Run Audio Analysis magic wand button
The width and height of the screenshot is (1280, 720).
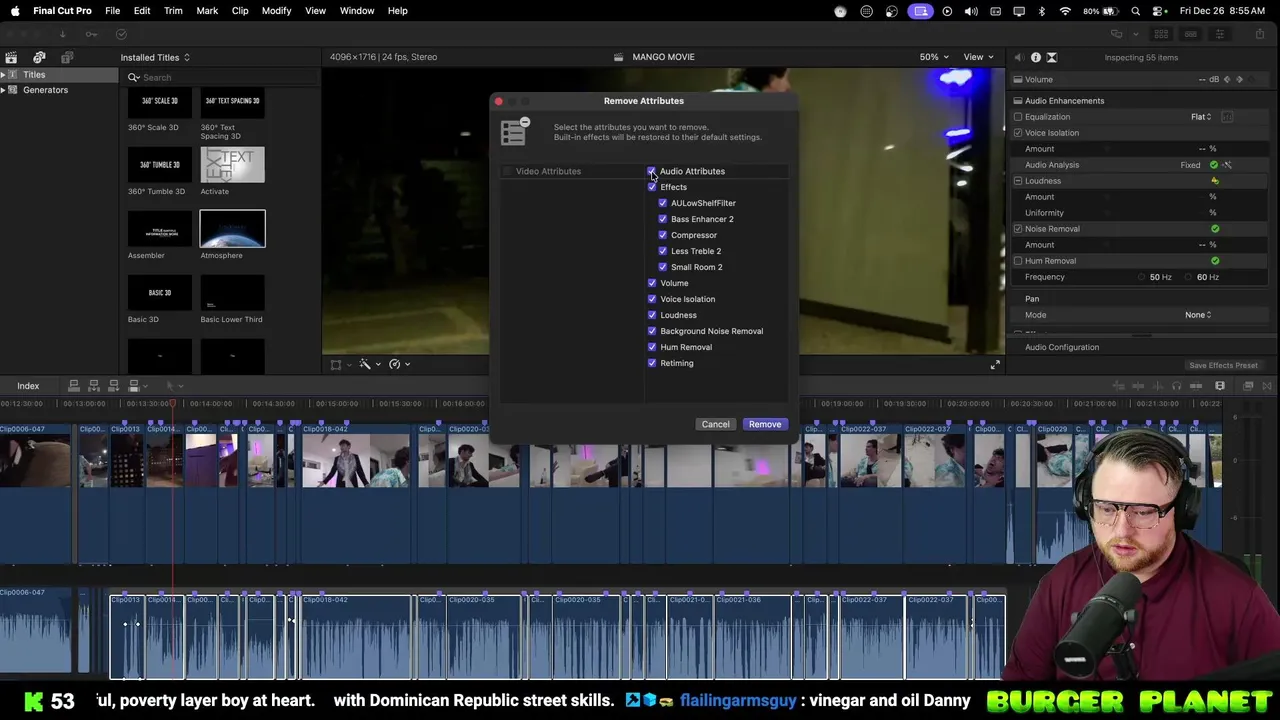point(1227,165)
